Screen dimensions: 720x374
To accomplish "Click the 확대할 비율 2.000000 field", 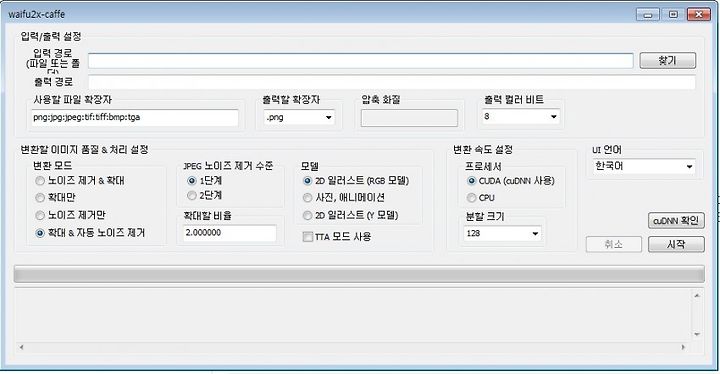I will (x=230, y=233).
